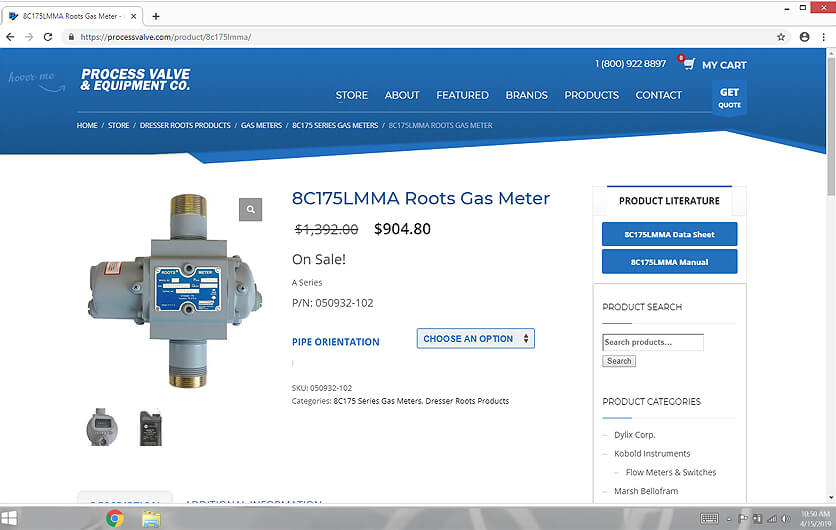Click the GET QUOTE button

point(729,98)
